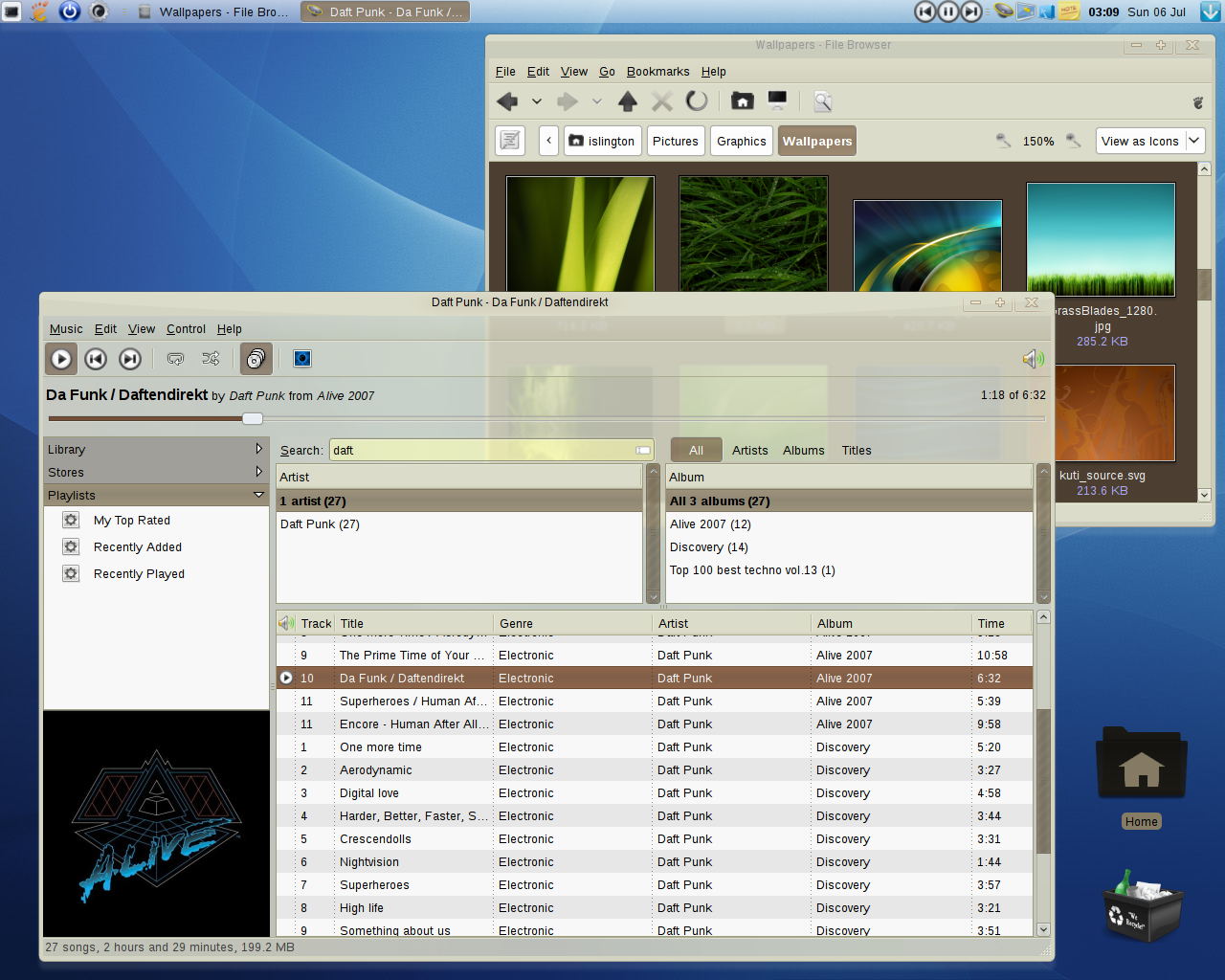
Task: Click the file browser Home folder icon
Action: coord(743,100)
